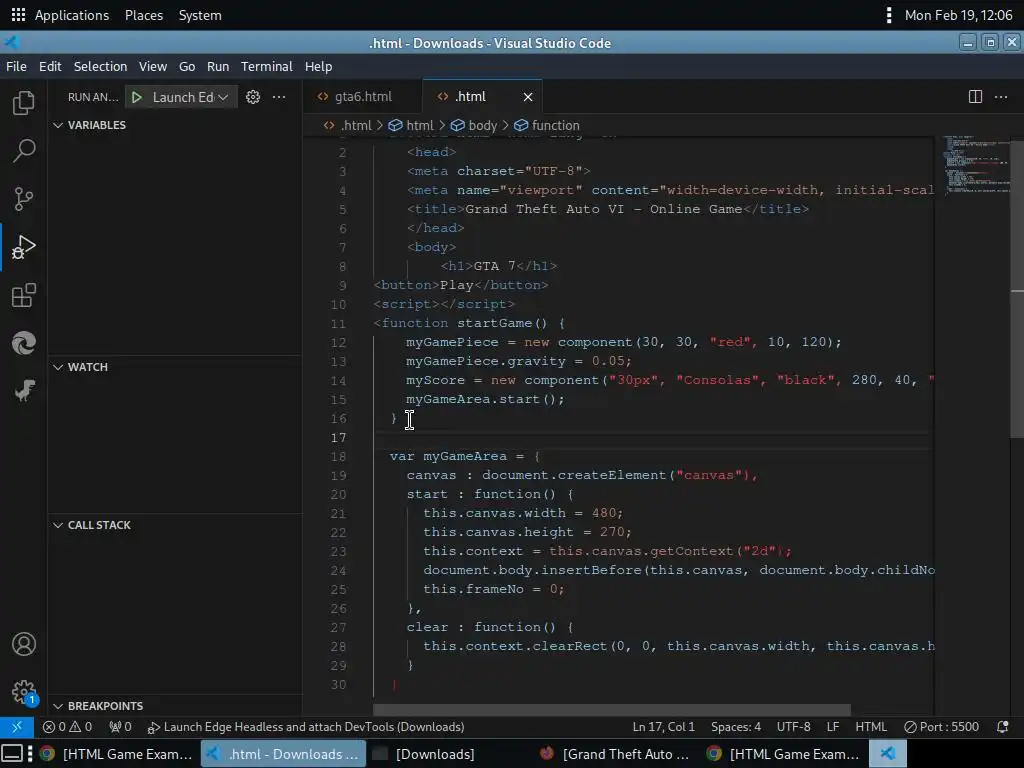This screenshot has height=768, width=1024.
Task: Open the Source Control view
Action: point(24,199)
